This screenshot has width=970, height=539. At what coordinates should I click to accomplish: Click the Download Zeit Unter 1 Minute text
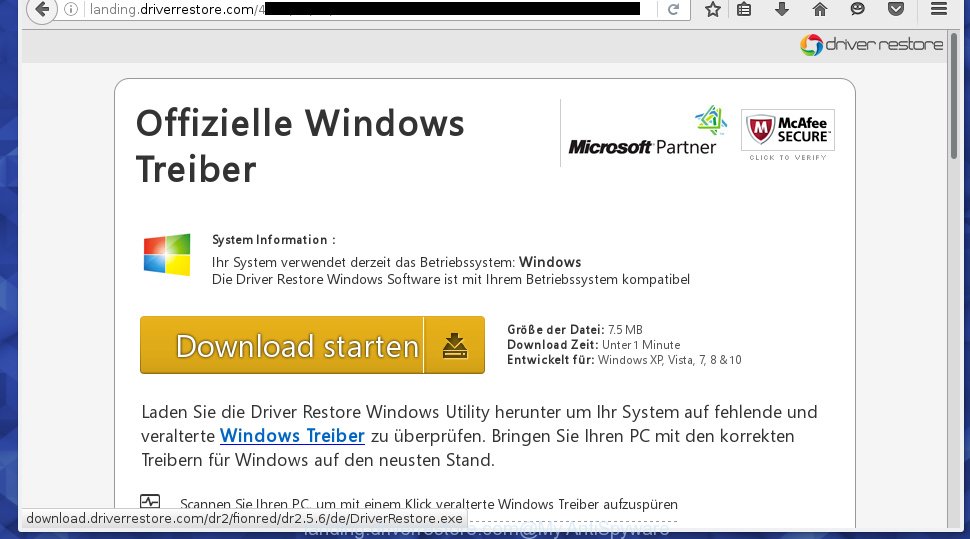(x=594, y=345)
